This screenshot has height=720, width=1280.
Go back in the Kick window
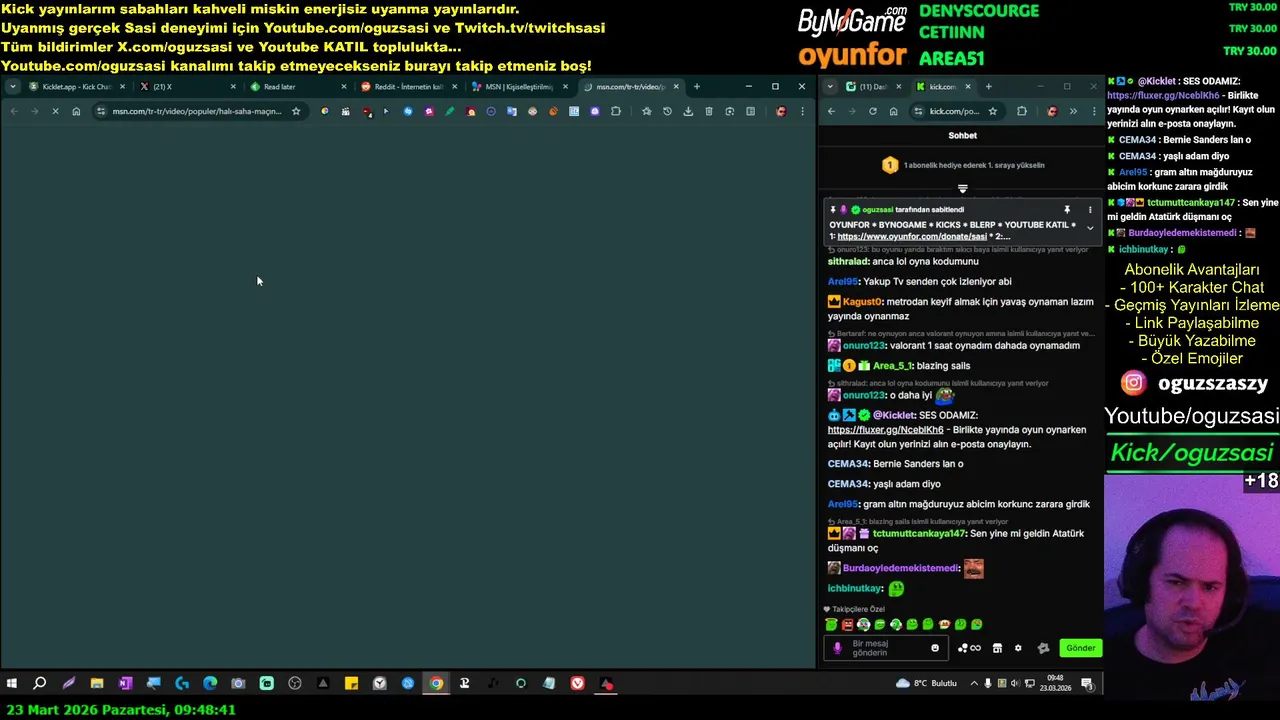(x=831, y=111)
